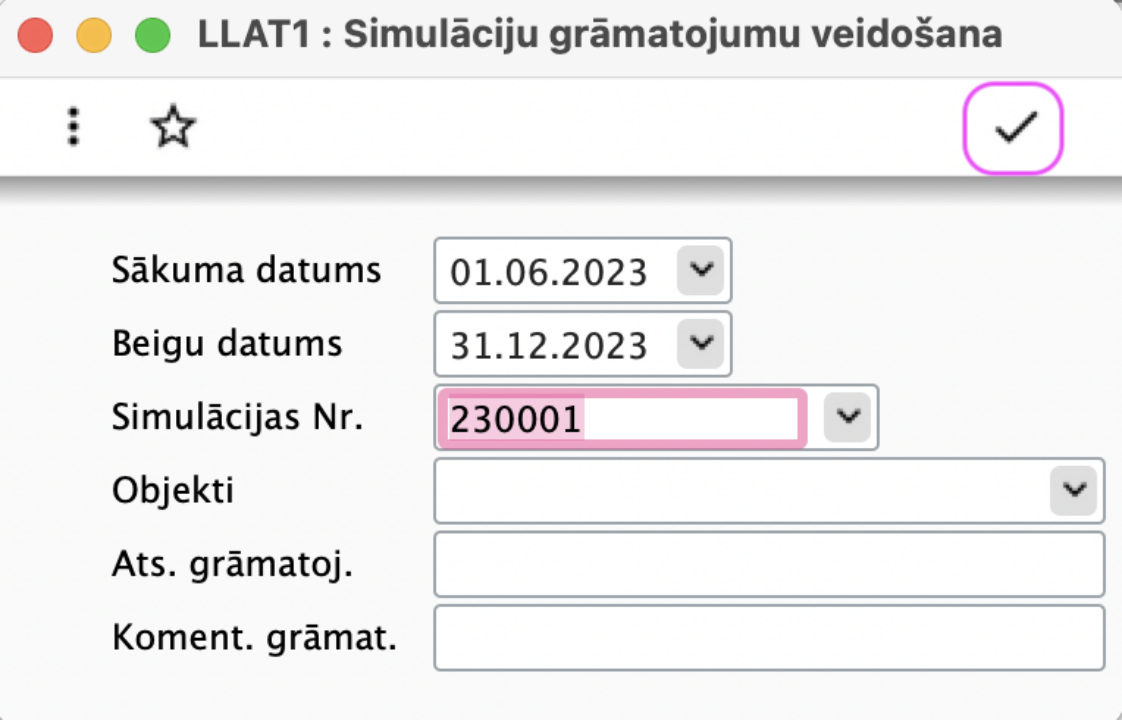Minimize the window using the yellow button
This screenshot has height=720, width=1122.
pyautogui.click(x=94, y=35)
